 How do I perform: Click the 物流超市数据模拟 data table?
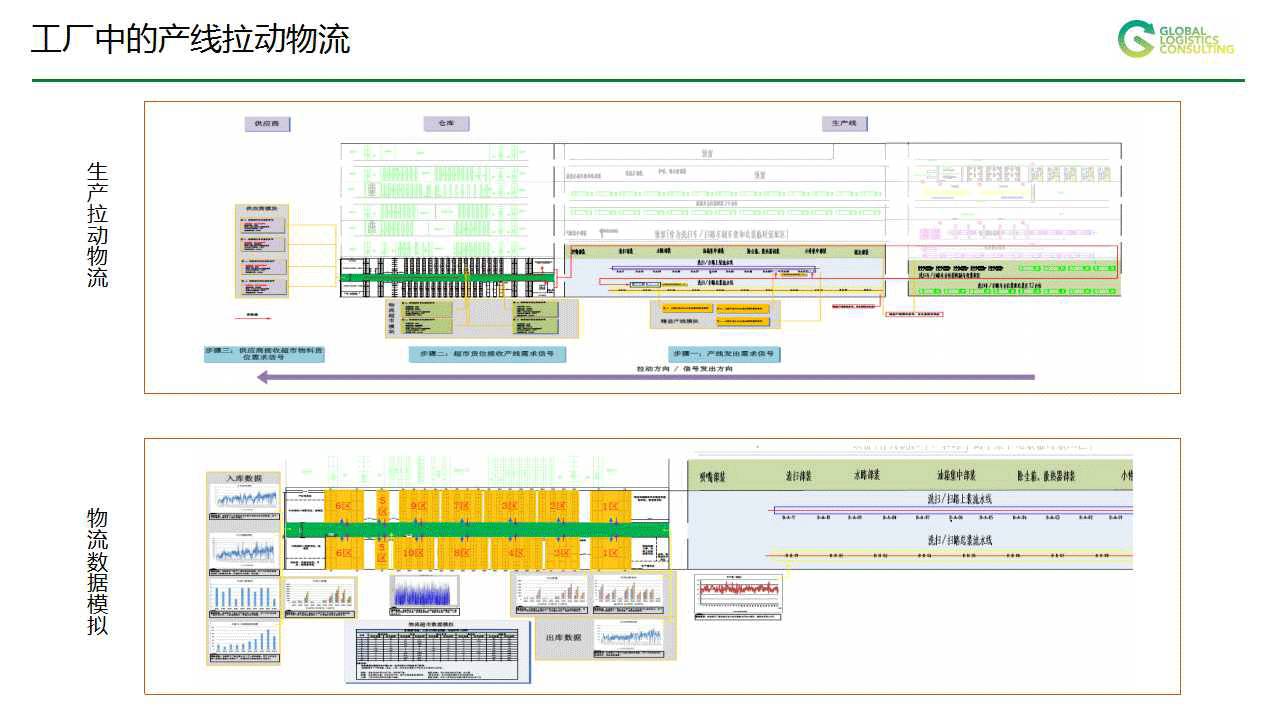point(438,651)
